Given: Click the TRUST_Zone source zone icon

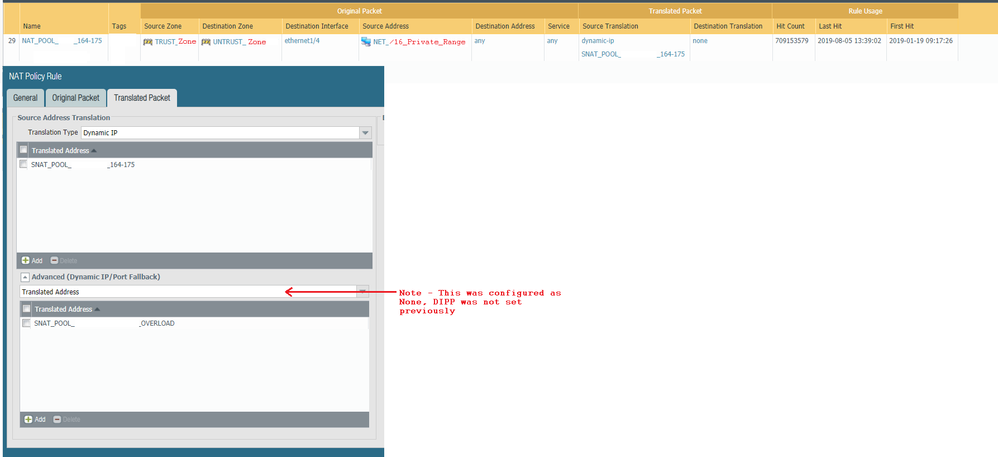Looking at the screenshot, I should pos(148,42).
